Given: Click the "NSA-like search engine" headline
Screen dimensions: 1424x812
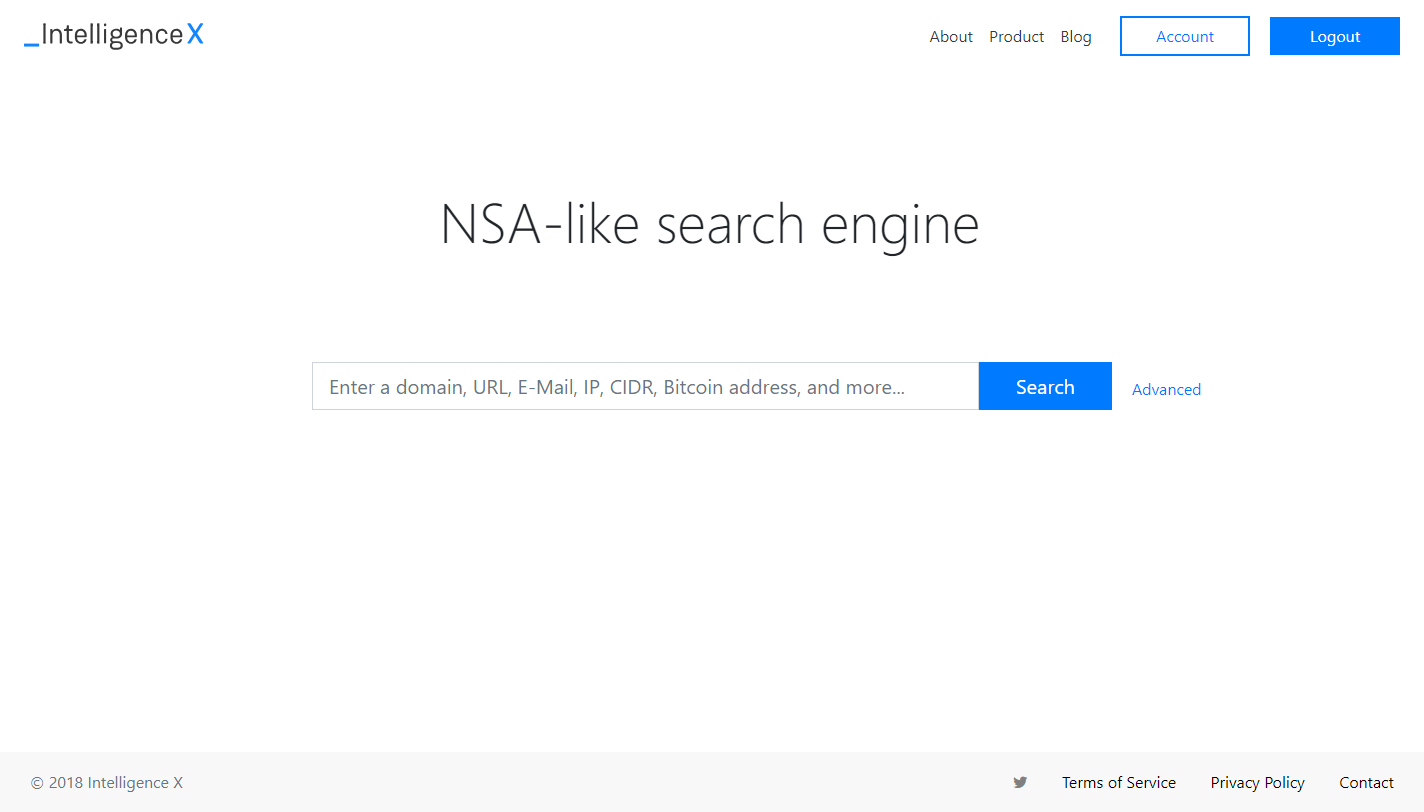Looking at the screenshot, I should [709, 224].
